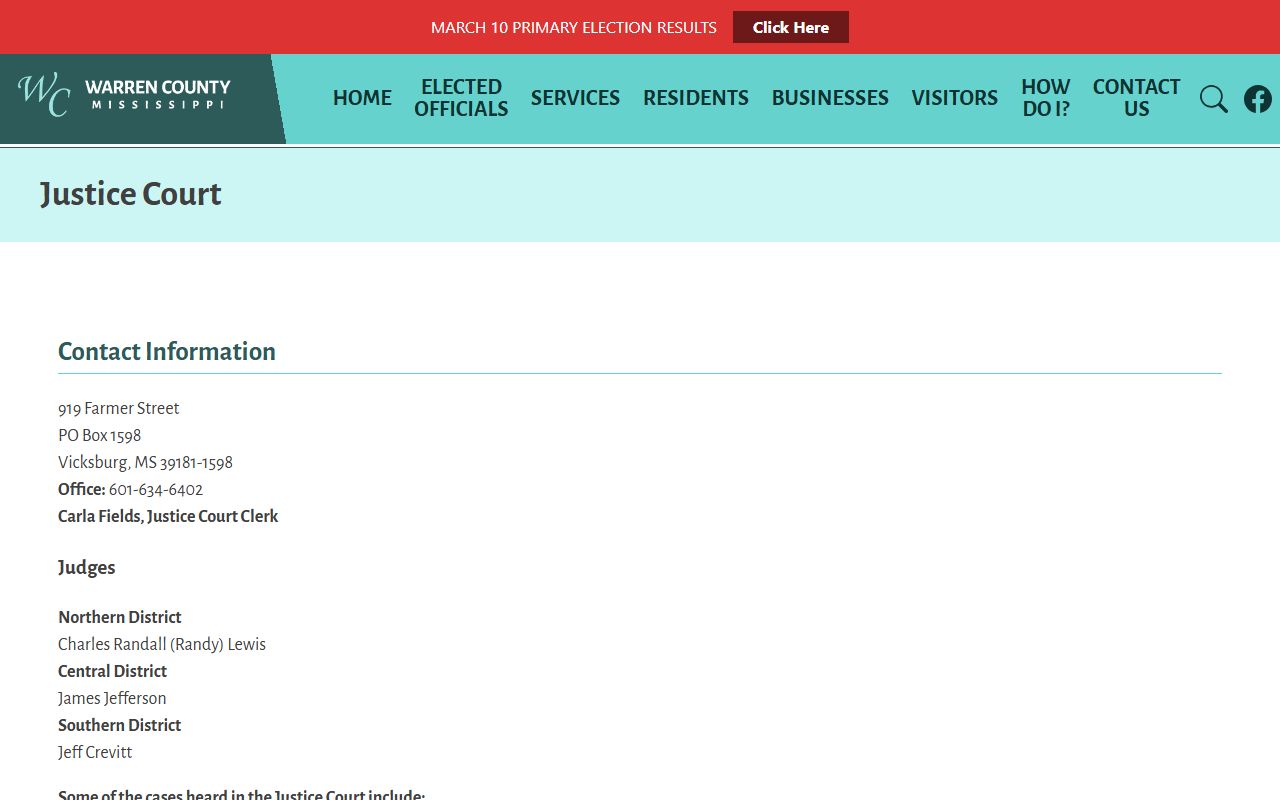Click Charles Randall (Randy) Lewis name
Screen dimensions: 1280x800
(162, 644)
